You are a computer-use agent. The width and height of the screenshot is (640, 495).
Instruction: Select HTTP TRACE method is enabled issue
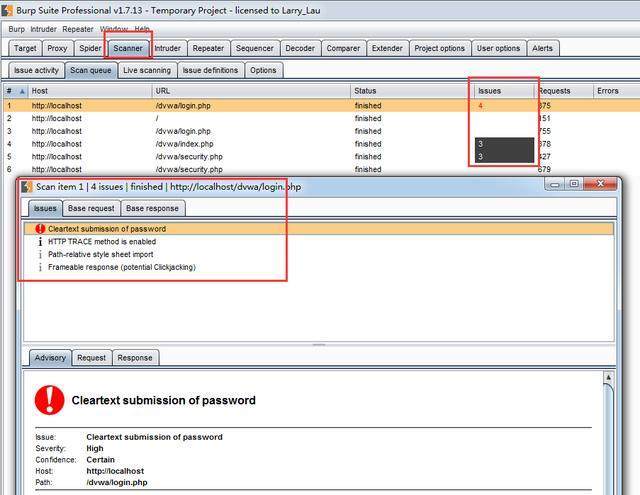319,242
